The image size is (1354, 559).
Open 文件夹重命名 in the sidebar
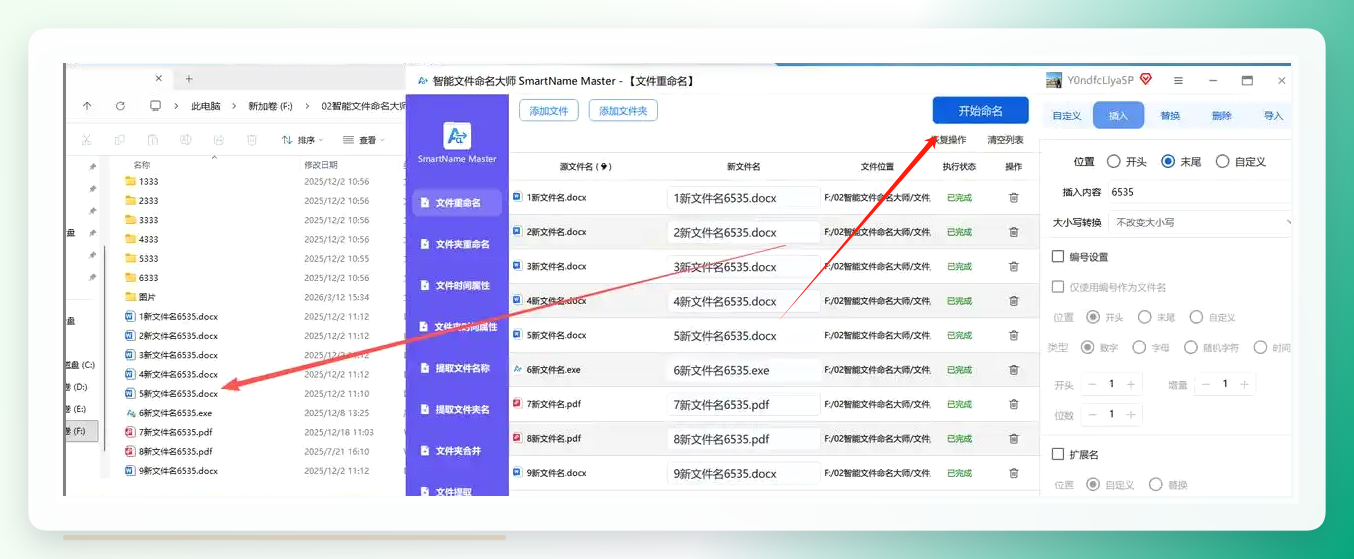pyautogui.click(x=457, y=244)
